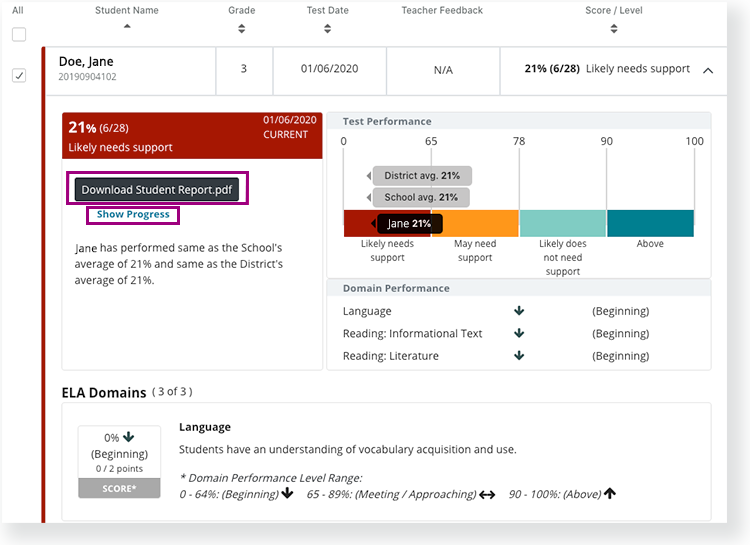Image resolution: width=750 pixels, height=545 pixels.
Task: Click the dark teal Above bar
Action: point(651,223)
